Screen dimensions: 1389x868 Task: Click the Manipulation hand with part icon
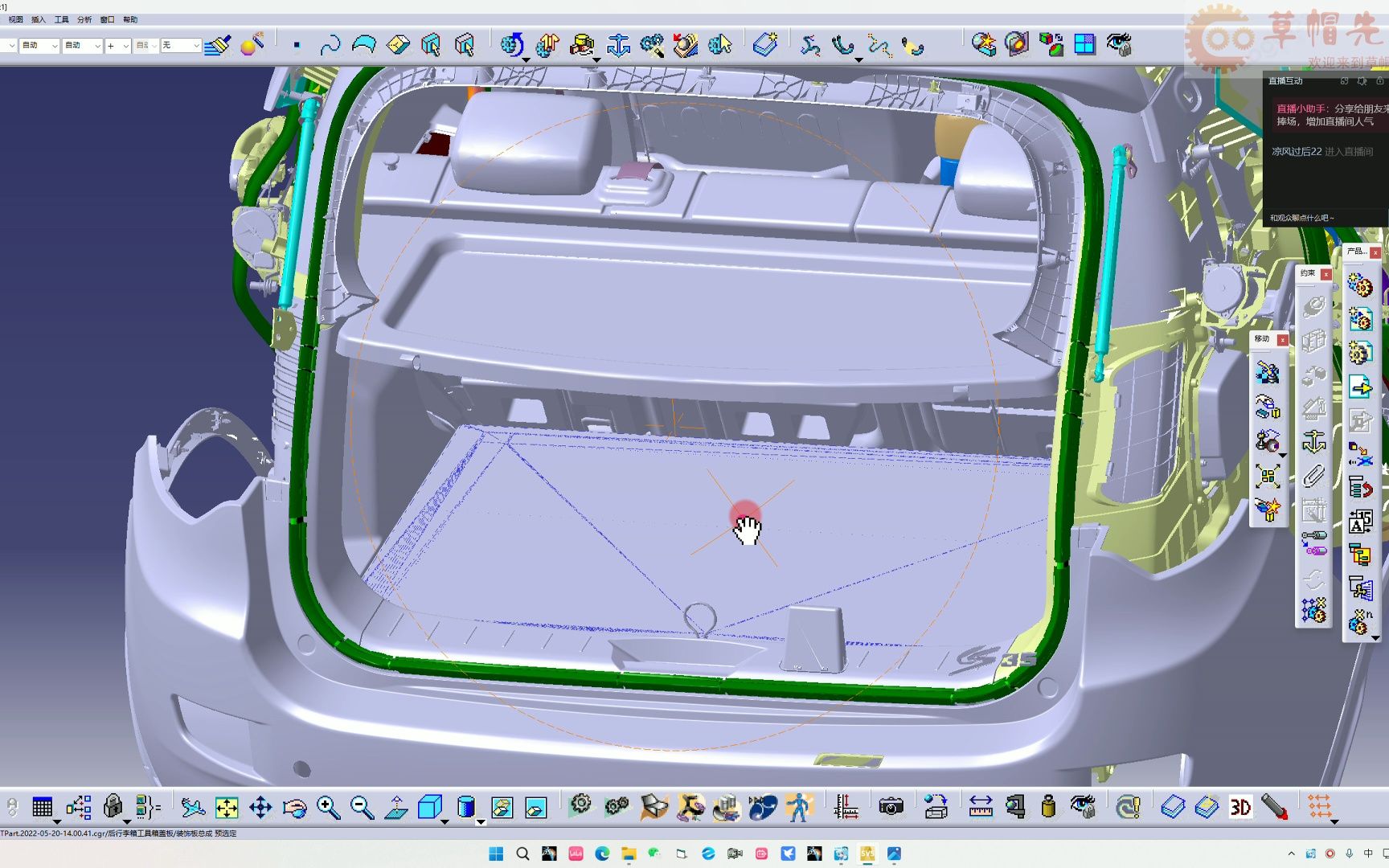pos(582,45)
